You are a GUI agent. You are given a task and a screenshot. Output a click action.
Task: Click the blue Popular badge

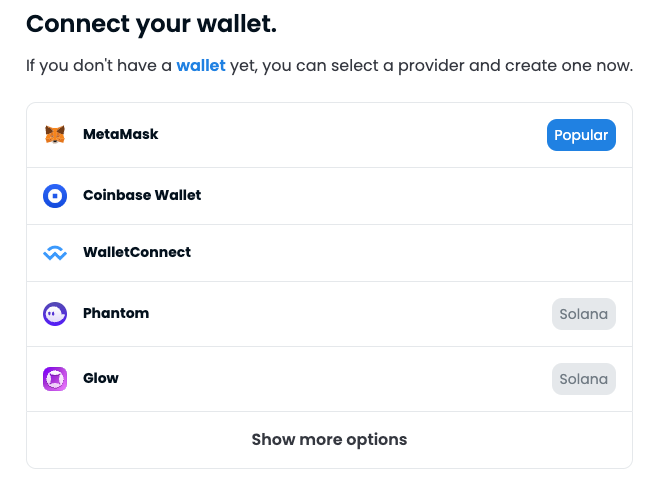[581, 135]
